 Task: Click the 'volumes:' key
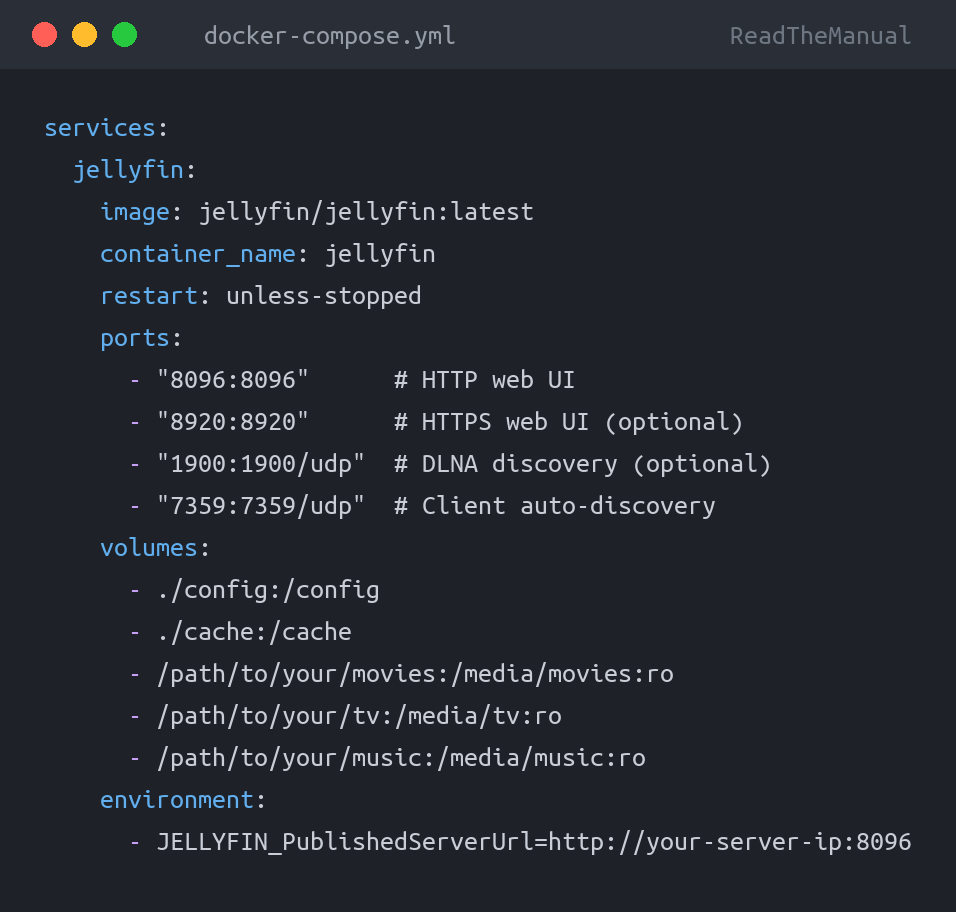pyautogui.click(x=155, y=548)
